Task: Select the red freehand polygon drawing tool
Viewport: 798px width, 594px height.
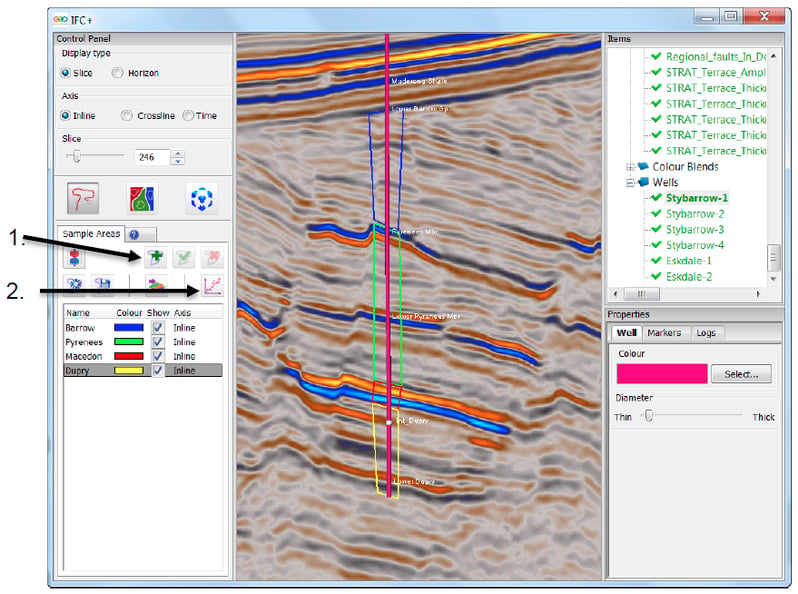Action: (x=83, y=199)
